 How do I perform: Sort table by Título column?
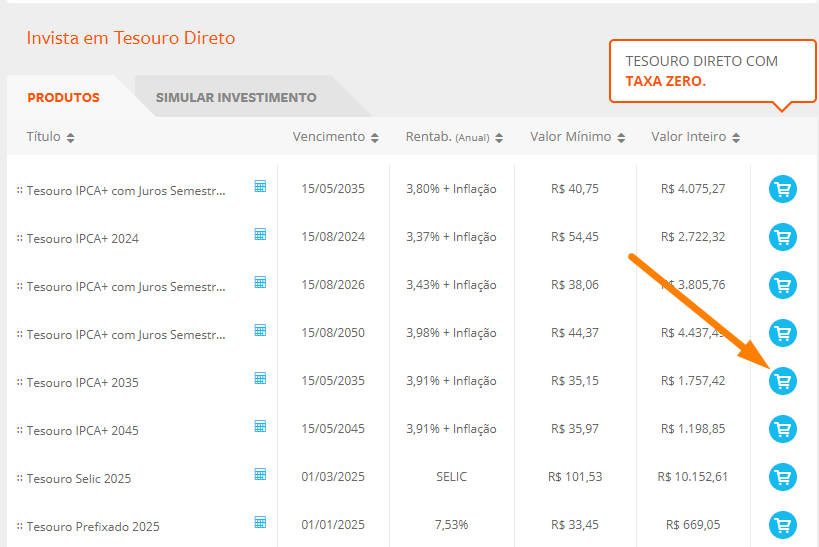pos(50,137)
